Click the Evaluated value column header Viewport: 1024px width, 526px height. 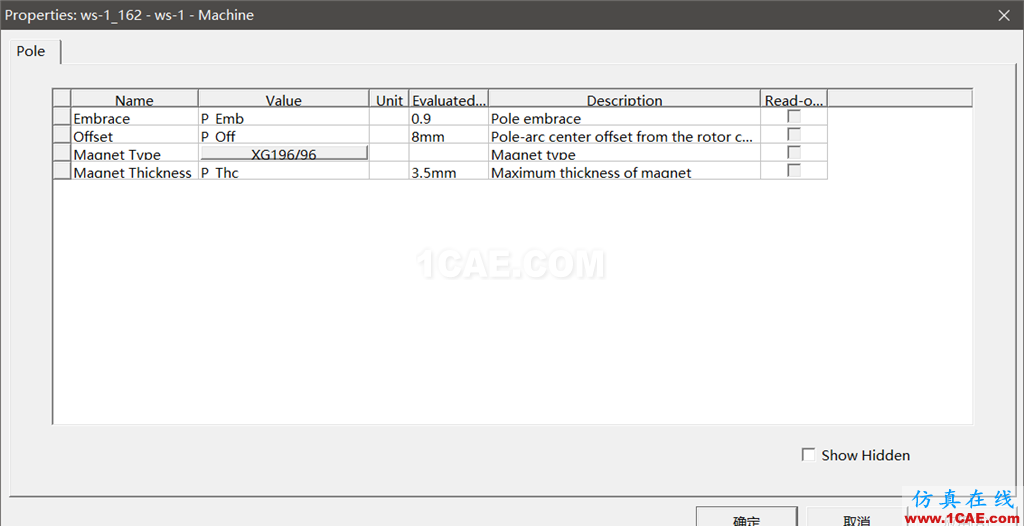pos(449,99)
